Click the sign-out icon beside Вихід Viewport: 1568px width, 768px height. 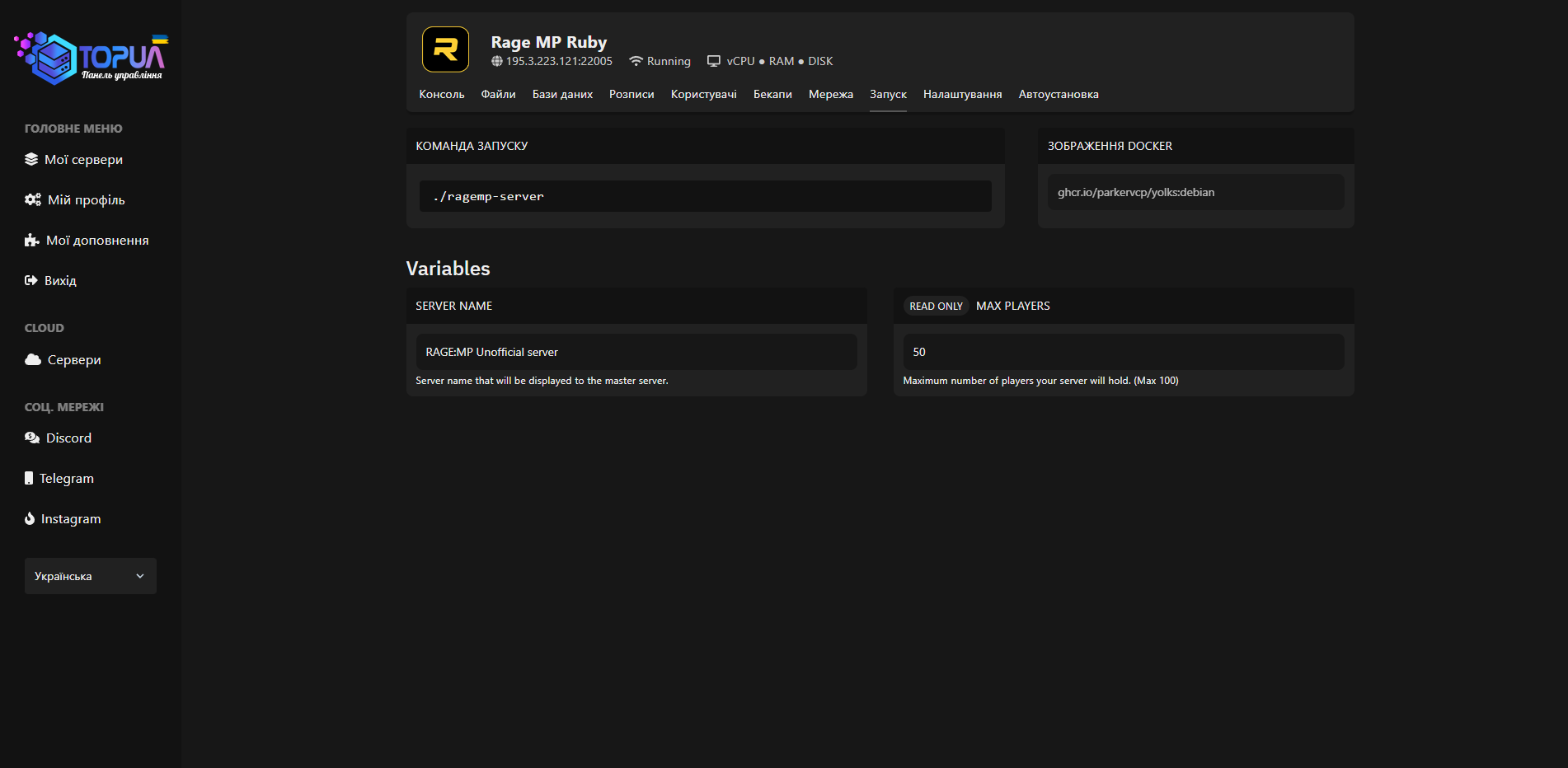click(31, 280)
